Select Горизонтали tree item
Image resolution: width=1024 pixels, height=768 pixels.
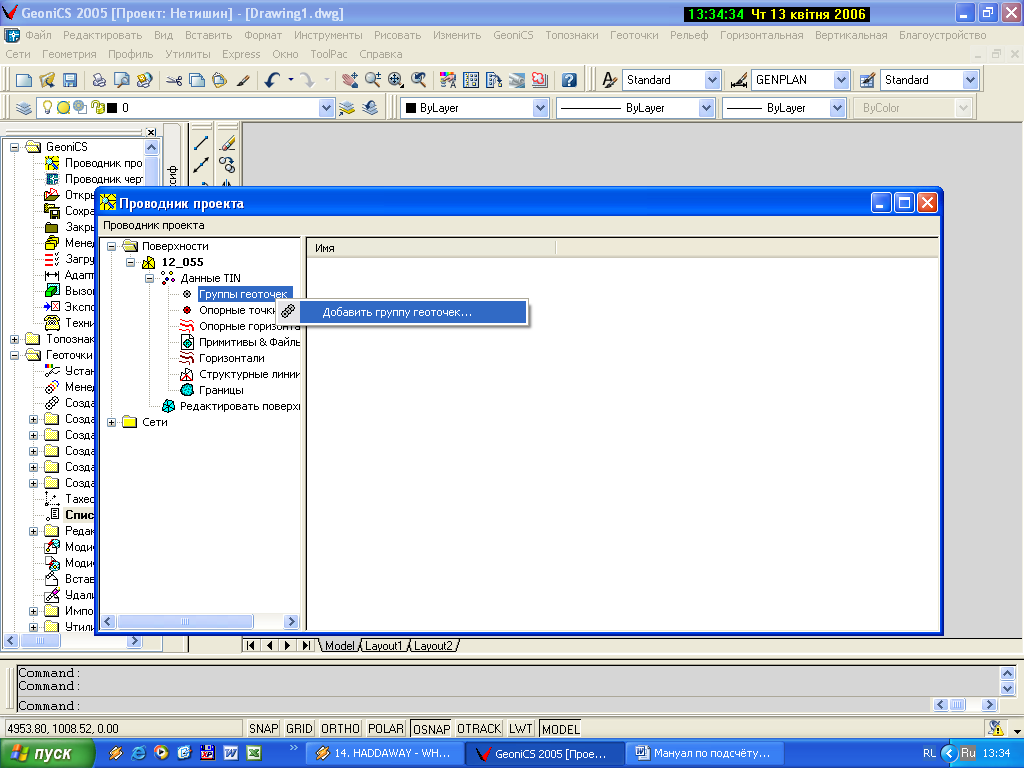click(x=231, y=358)
